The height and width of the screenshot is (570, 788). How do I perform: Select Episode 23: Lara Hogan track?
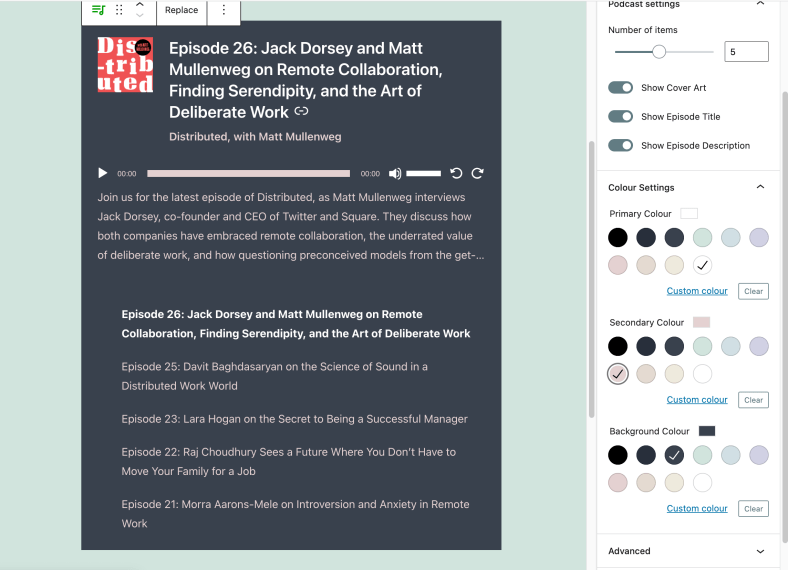tap(294, 419)
